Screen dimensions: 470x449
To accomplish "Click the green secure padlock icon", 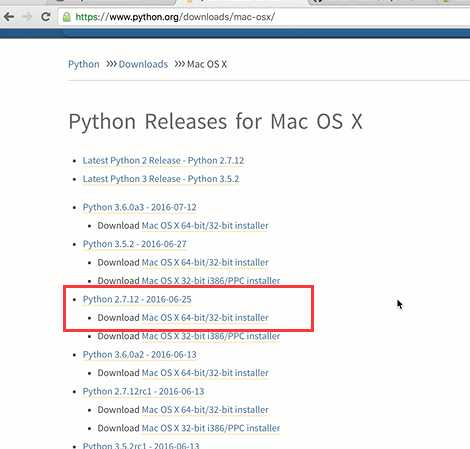I will [67, 17].
